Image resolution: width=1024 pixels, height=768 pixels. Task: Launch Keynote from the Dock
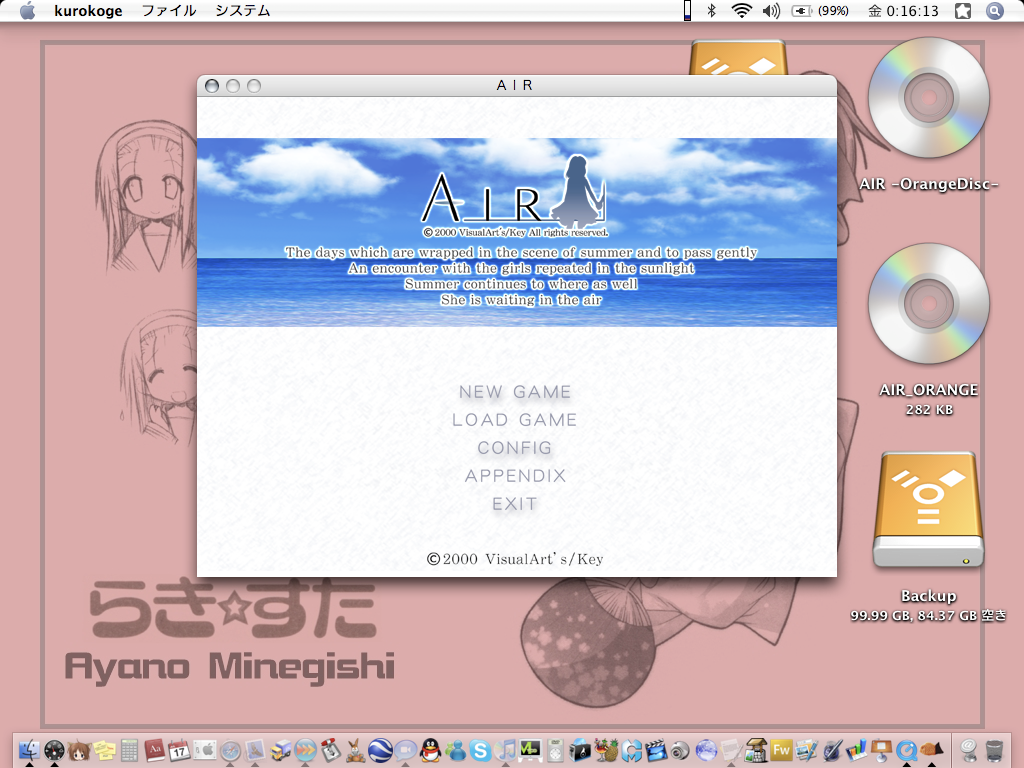click(x=881, y=750)
